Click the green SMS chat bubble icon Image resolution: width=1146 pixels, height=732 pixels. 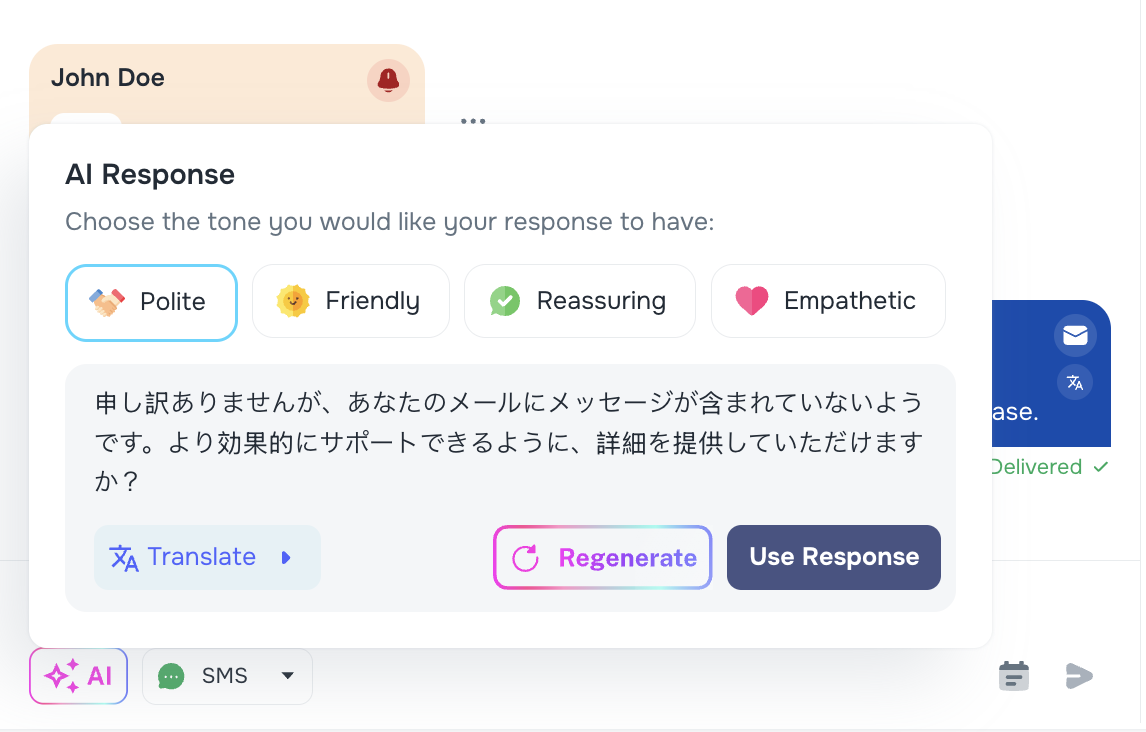171,676
